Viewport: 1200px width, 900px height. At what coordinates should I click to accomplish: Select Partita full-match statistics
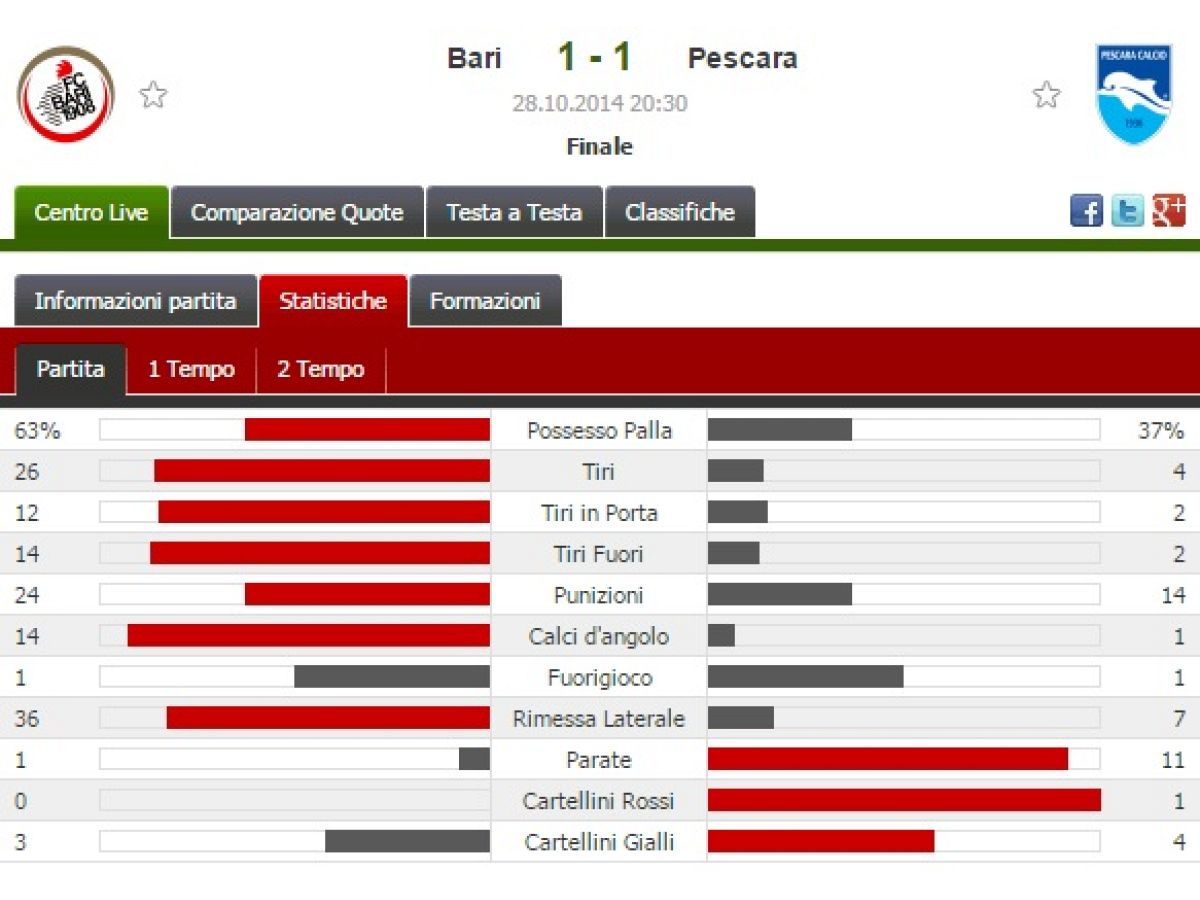point(70,369)
